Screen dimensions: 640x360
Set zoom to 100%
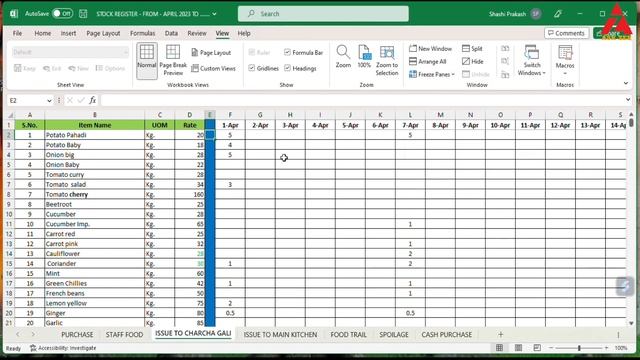click(364, 57)
